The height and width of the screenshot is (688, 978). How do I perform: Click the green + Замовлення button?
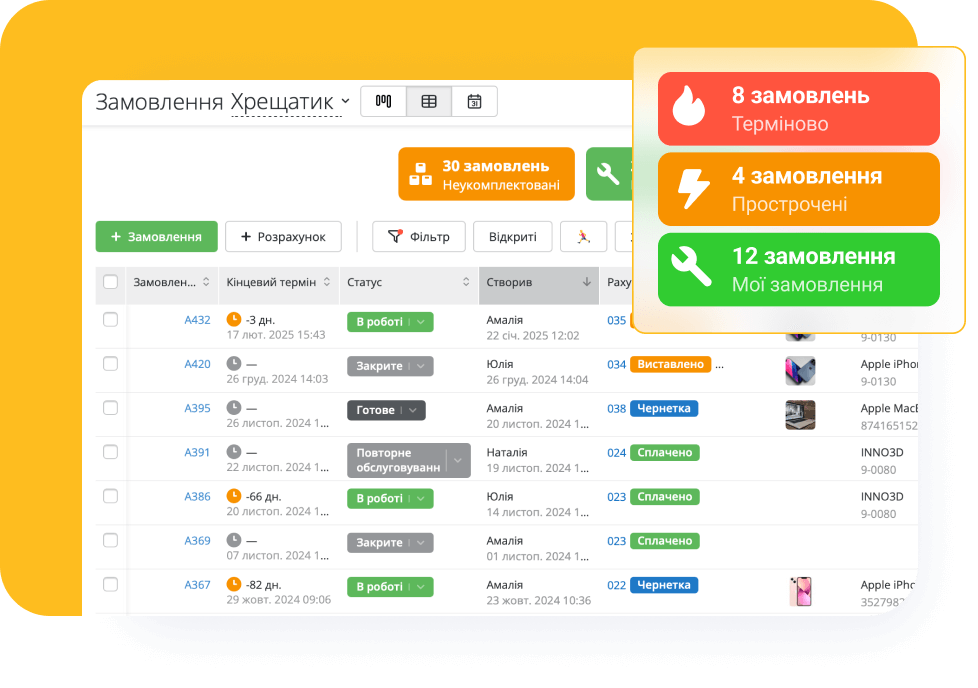[x=156, y=237]
